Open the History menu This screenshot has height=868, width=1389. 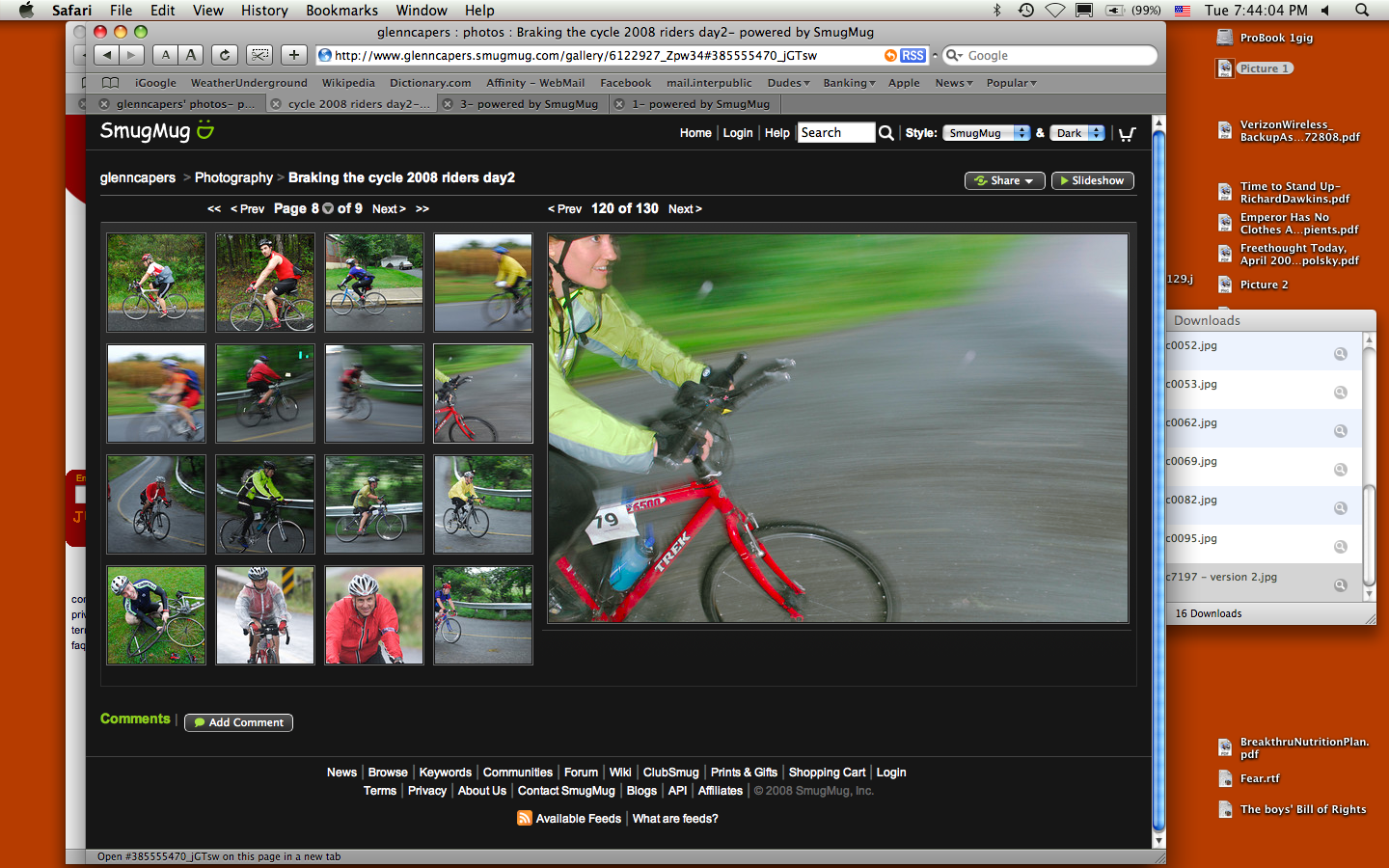[x=263, y=10]
